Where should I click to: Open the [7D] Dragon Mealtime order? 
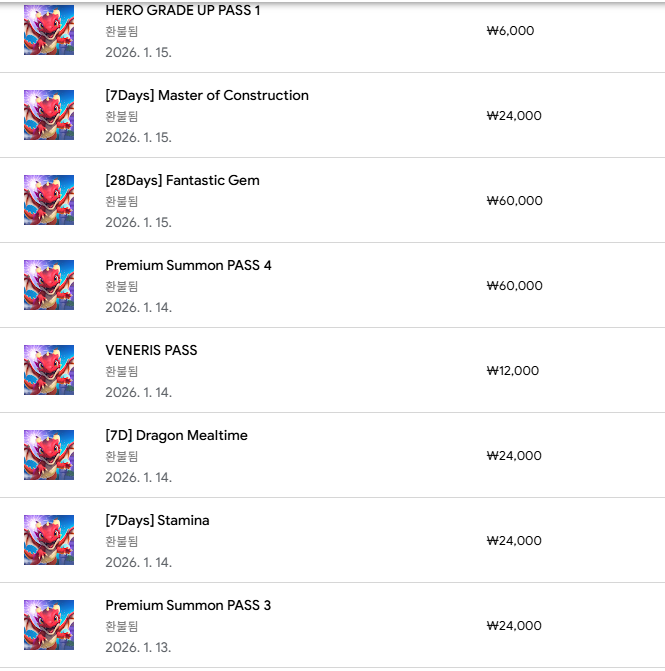[x=176, y=436]
